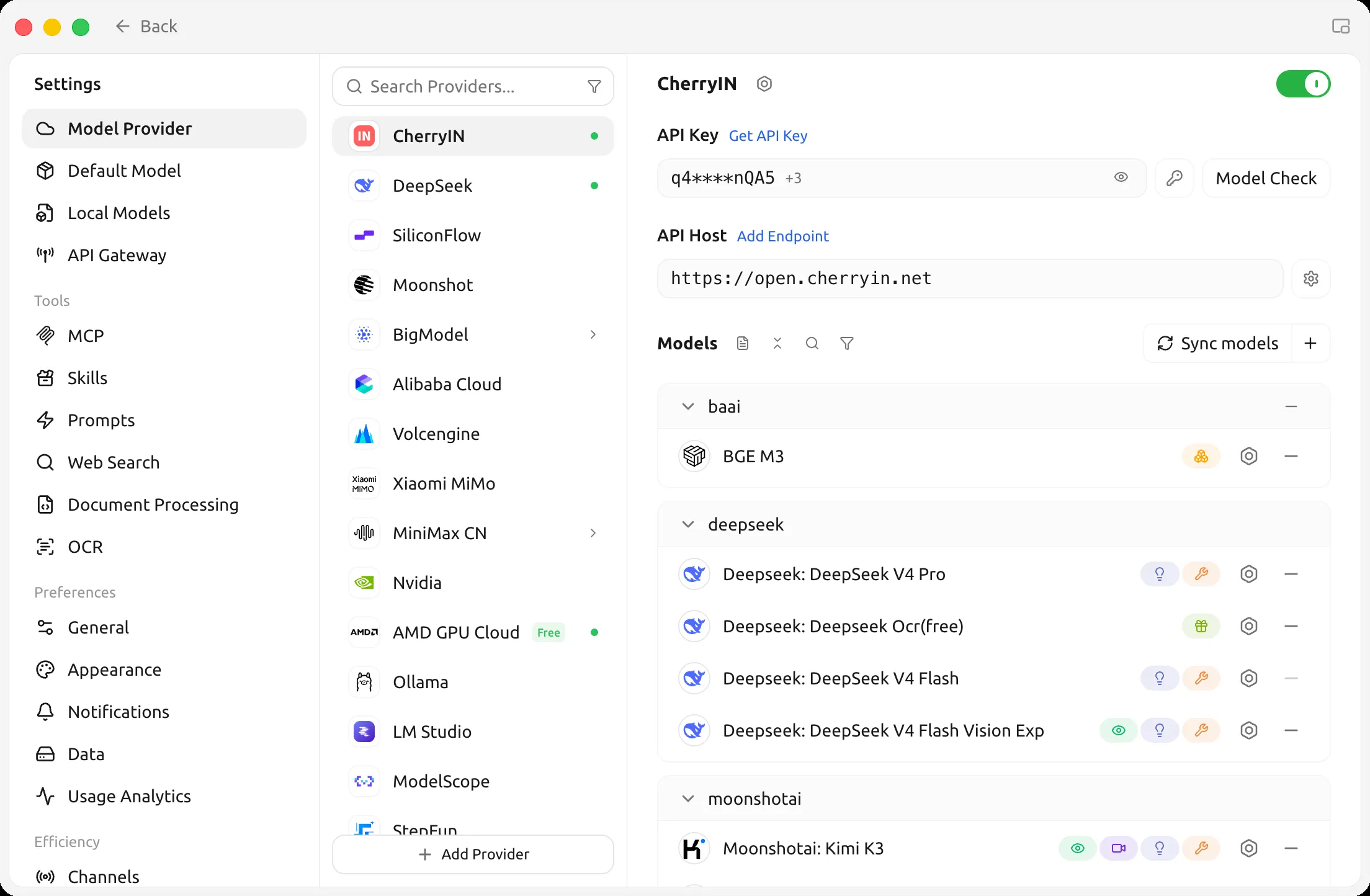1370x896 pixels.
Task: Click the window layout icon at top right
Action: [x=1341, y=26]
